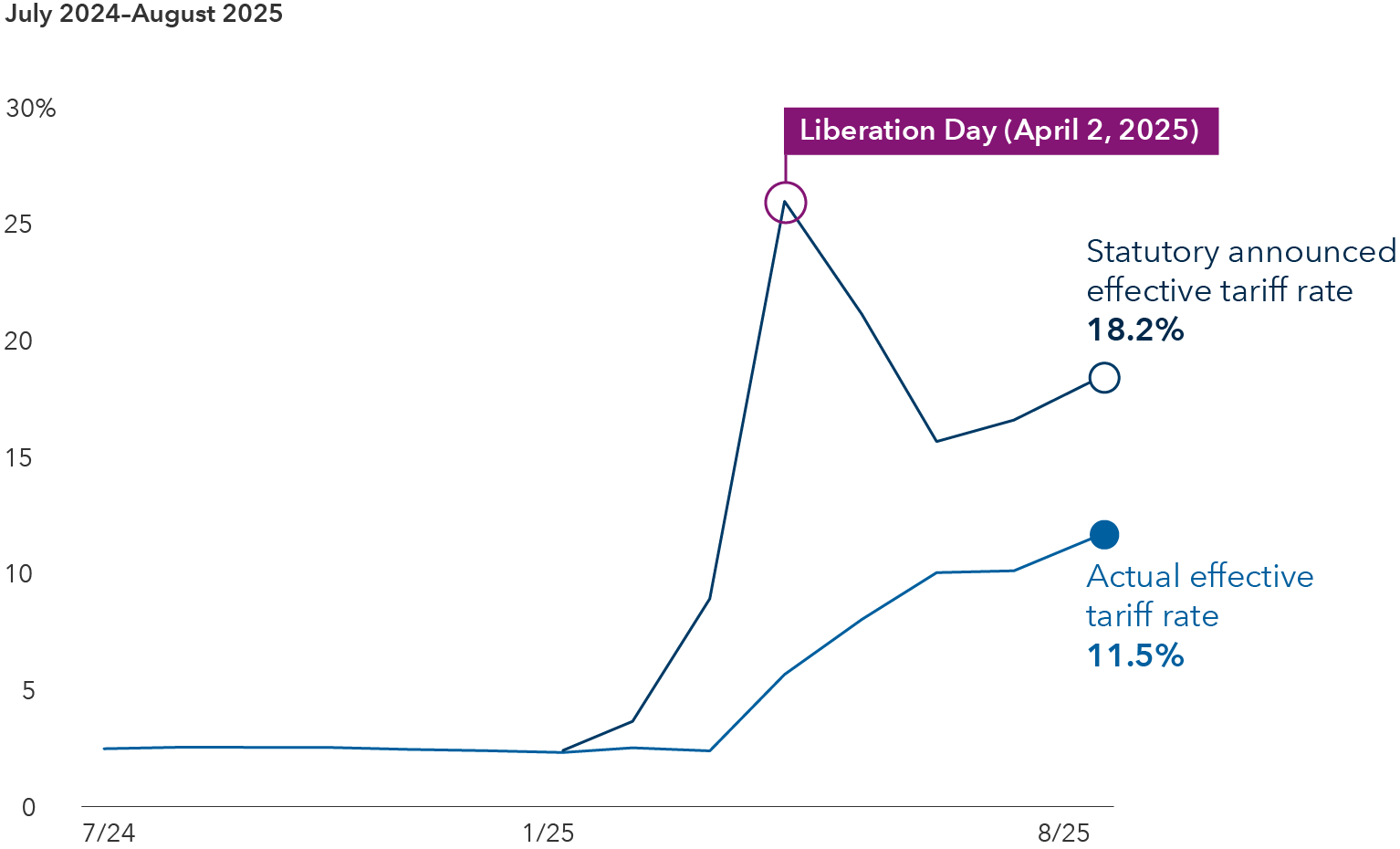
Task: Click the 11.5% actual rate value
Action: click(x=1135, y=655)
